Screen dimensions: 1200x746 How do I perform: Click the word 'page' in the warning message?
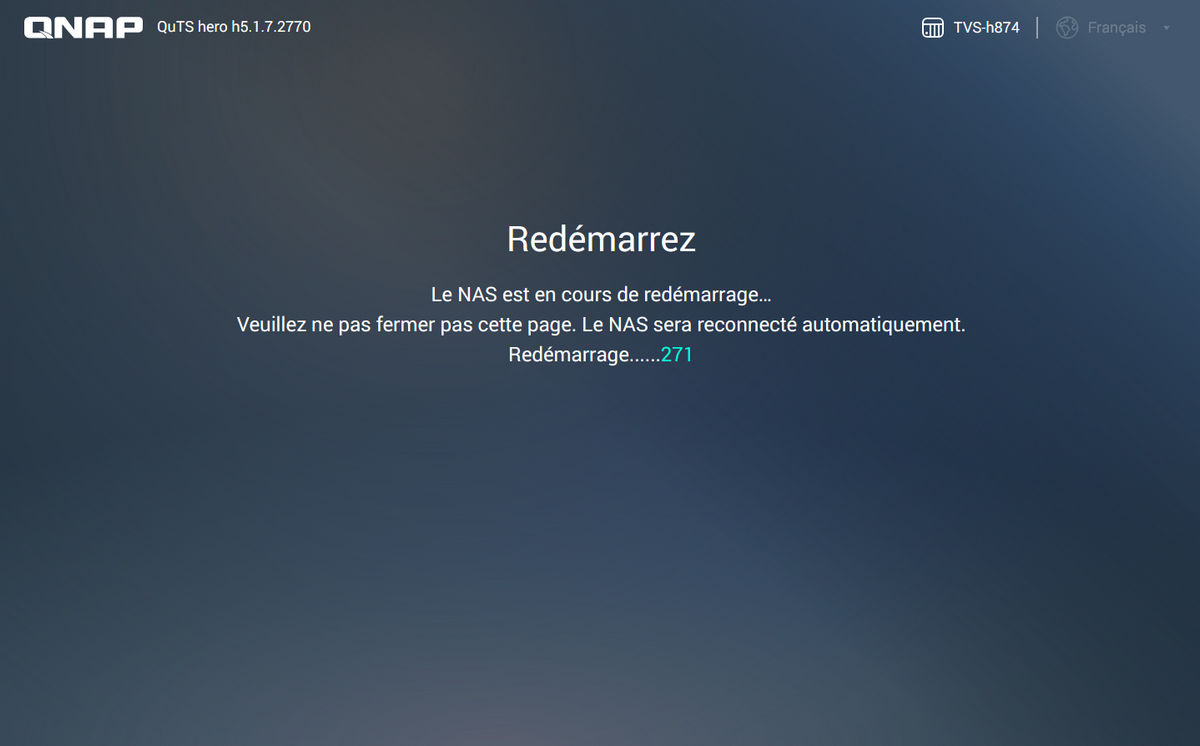click(549, 325)
